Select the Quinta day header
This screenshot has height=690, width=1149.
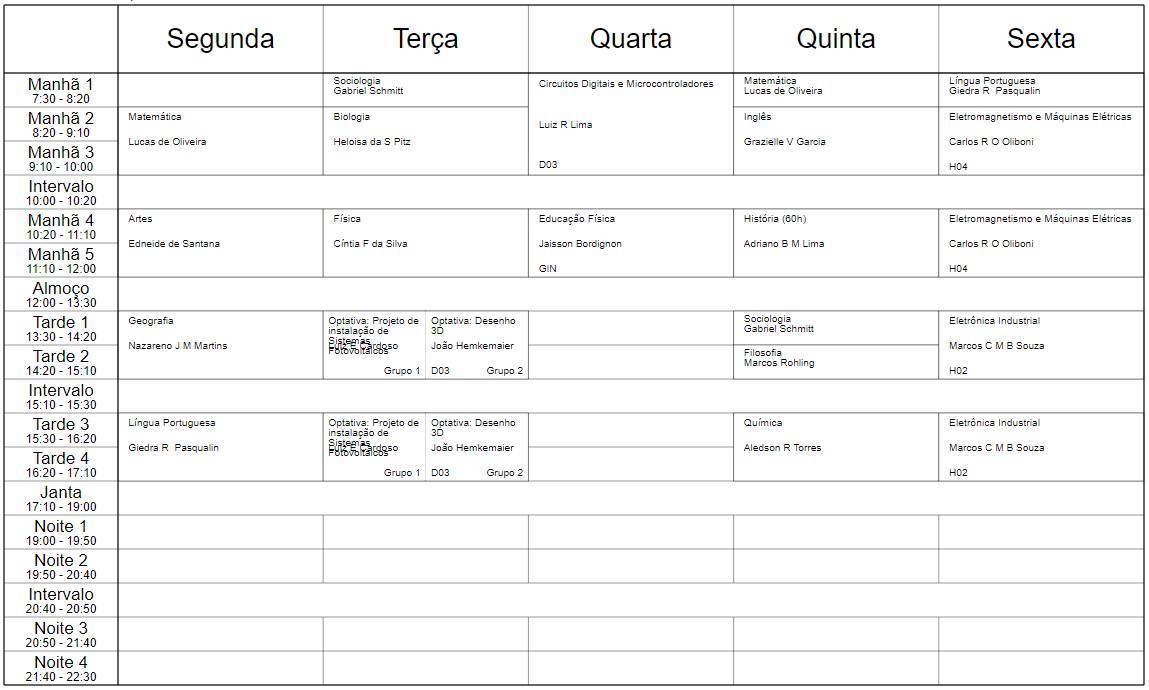(x=835, y=39)
